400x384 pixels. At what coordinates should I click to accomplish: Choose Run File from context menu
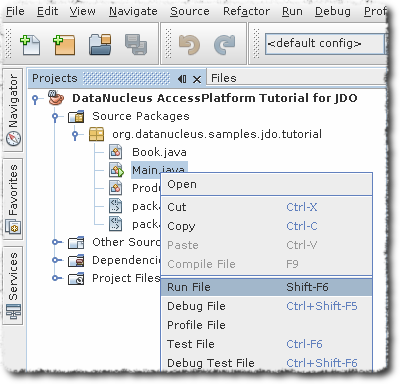tap(266, 287)
